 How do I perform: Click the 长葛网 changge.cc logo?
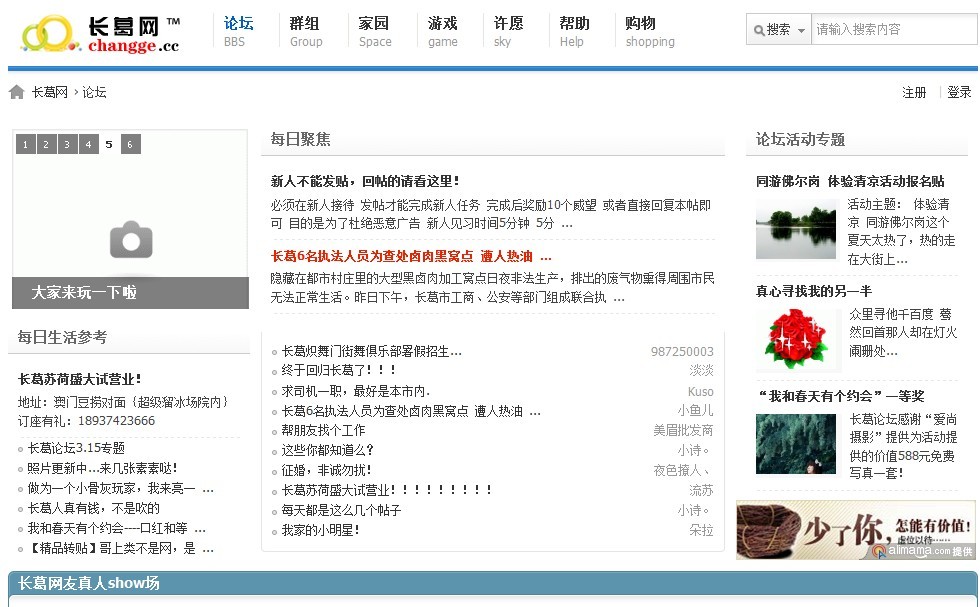[x=101, y=34]
